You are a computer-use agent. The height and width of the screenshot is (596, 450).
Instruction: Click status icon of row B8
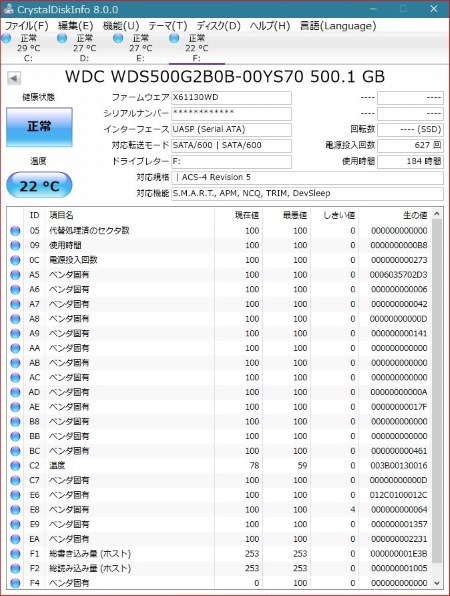coord(15,422)
